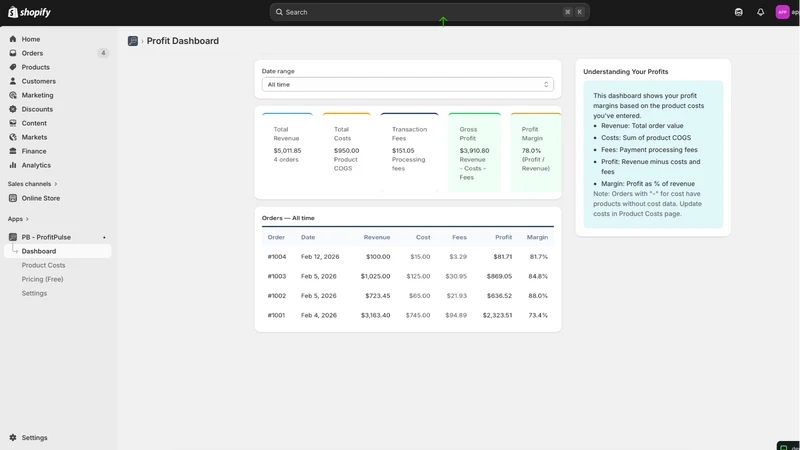Open the Analytics menu item

(36, 165)
